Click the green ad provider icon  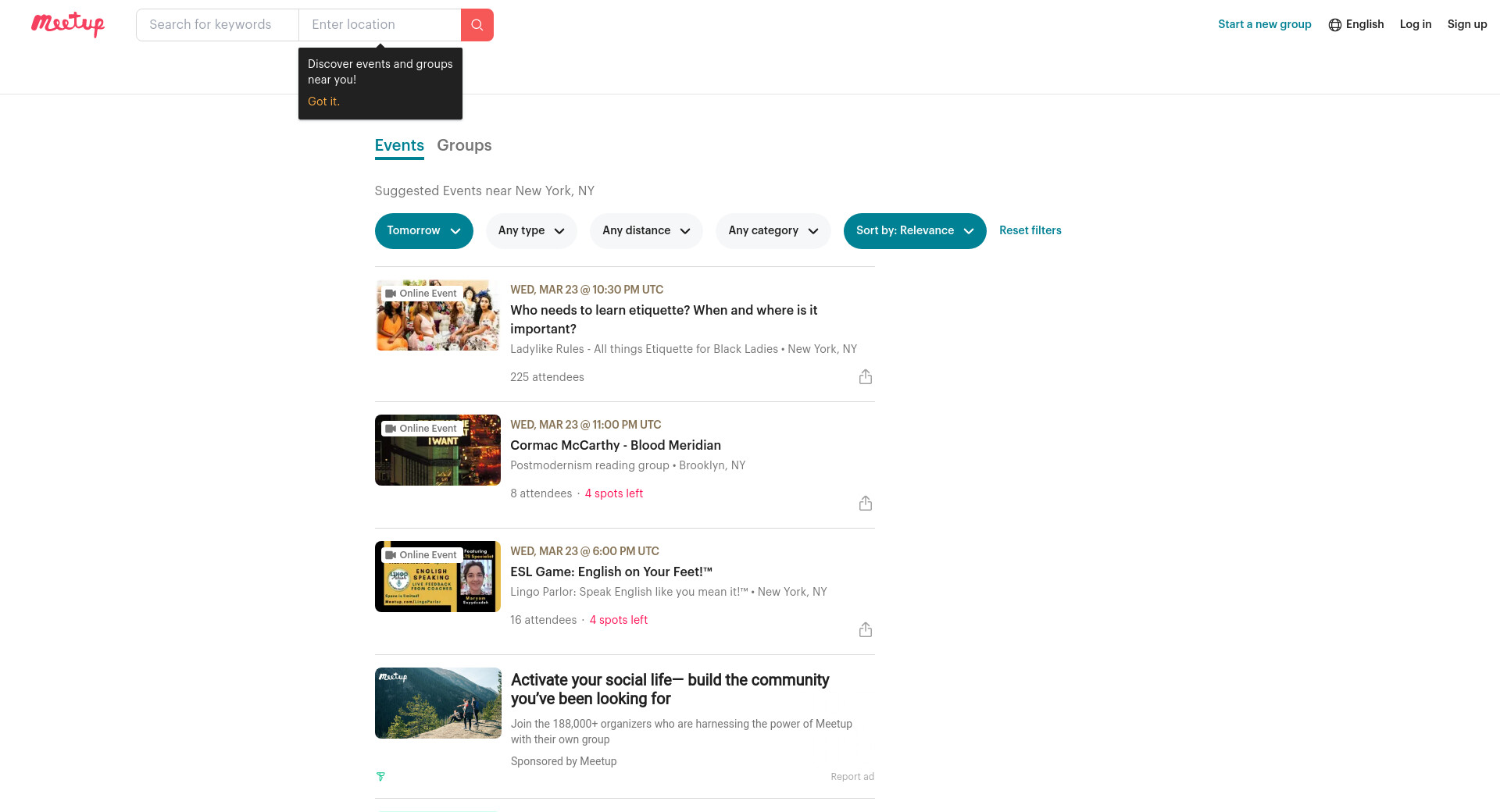[x=380, y=777]
